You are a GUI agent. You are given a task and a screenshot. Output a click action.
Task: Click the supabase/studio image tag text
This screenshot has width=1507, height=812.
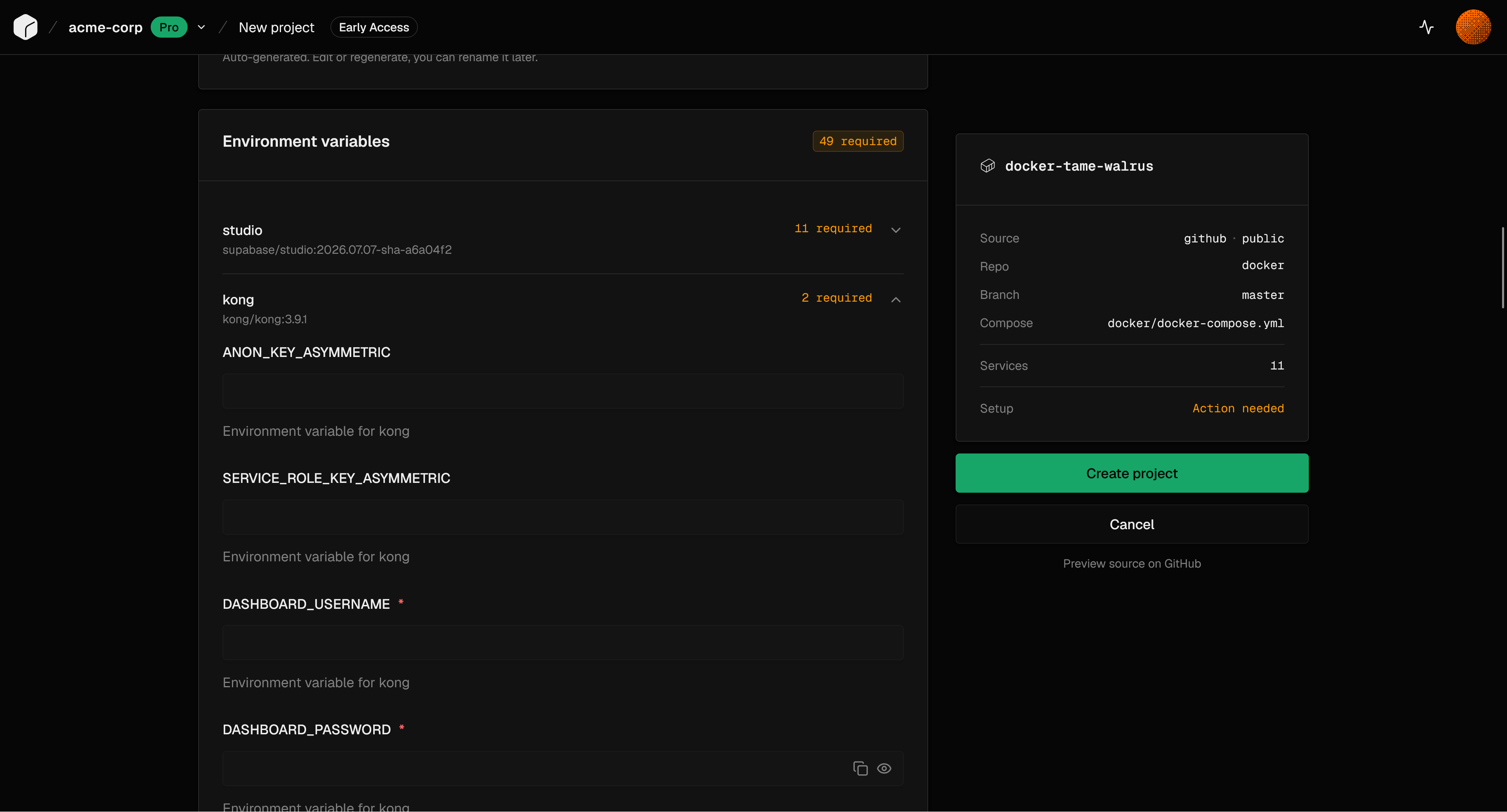pos(337,249)
